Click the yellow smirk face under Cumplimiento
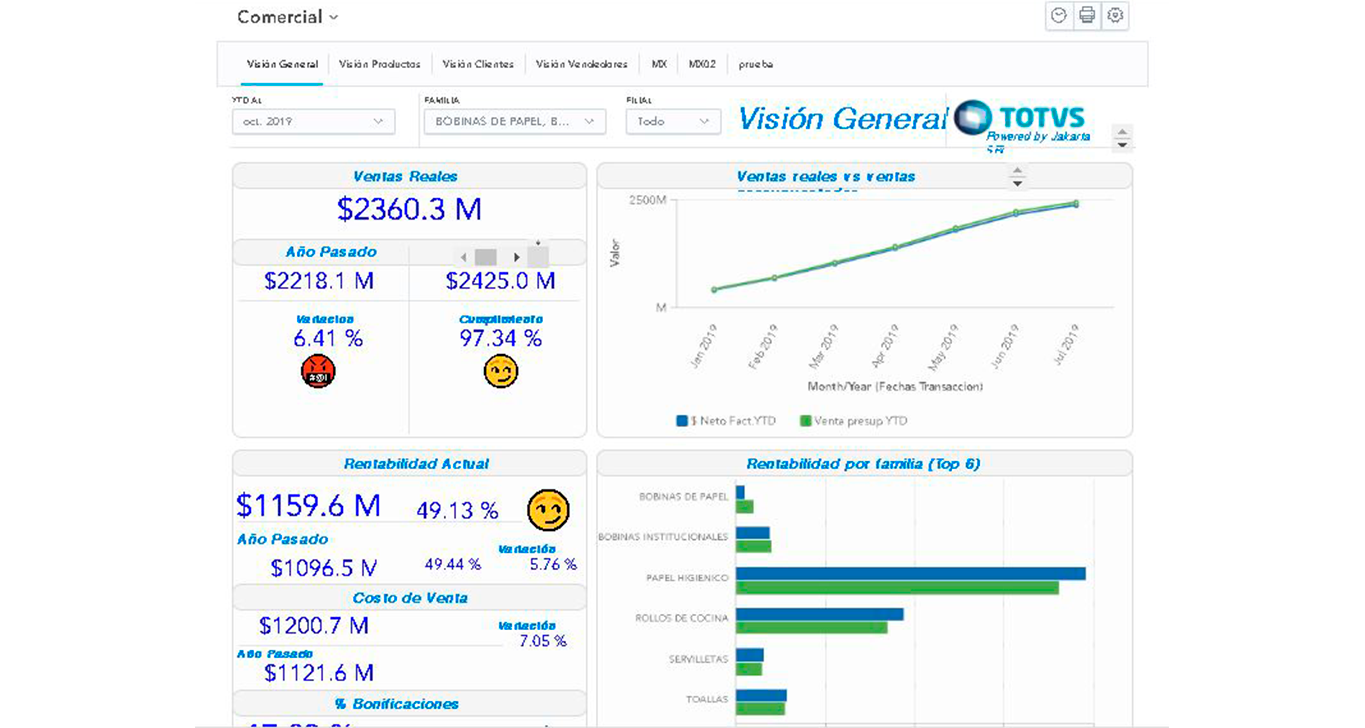Screen dimensions: 1365x728 (500, 371)
